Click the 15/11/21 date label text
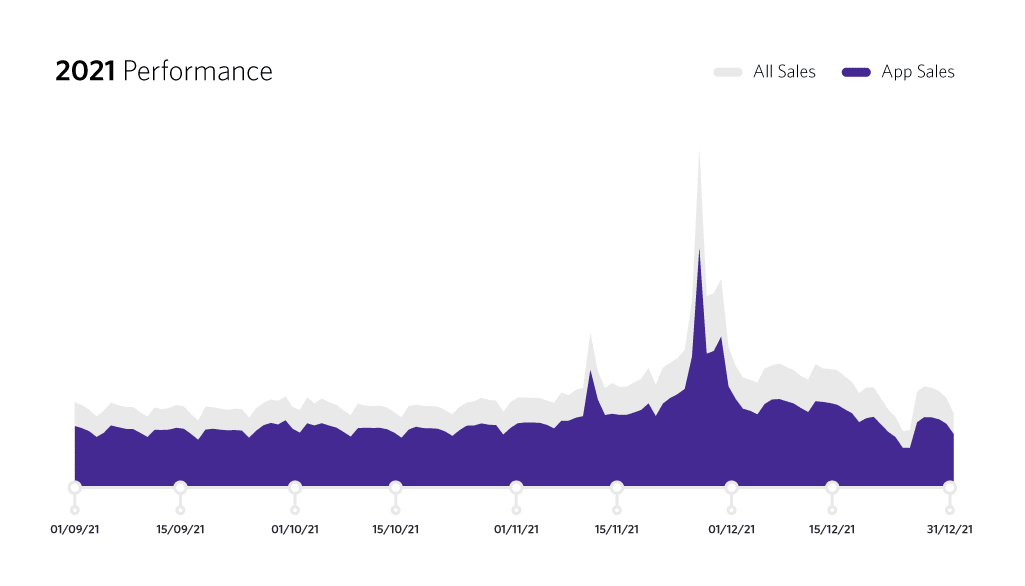The image size is (1025, 586). (617, 530)
